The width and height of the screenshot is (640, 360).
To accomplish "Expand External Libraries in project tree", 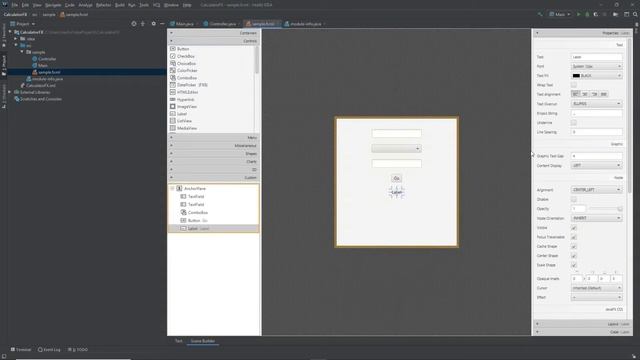I will click(10, 93).
